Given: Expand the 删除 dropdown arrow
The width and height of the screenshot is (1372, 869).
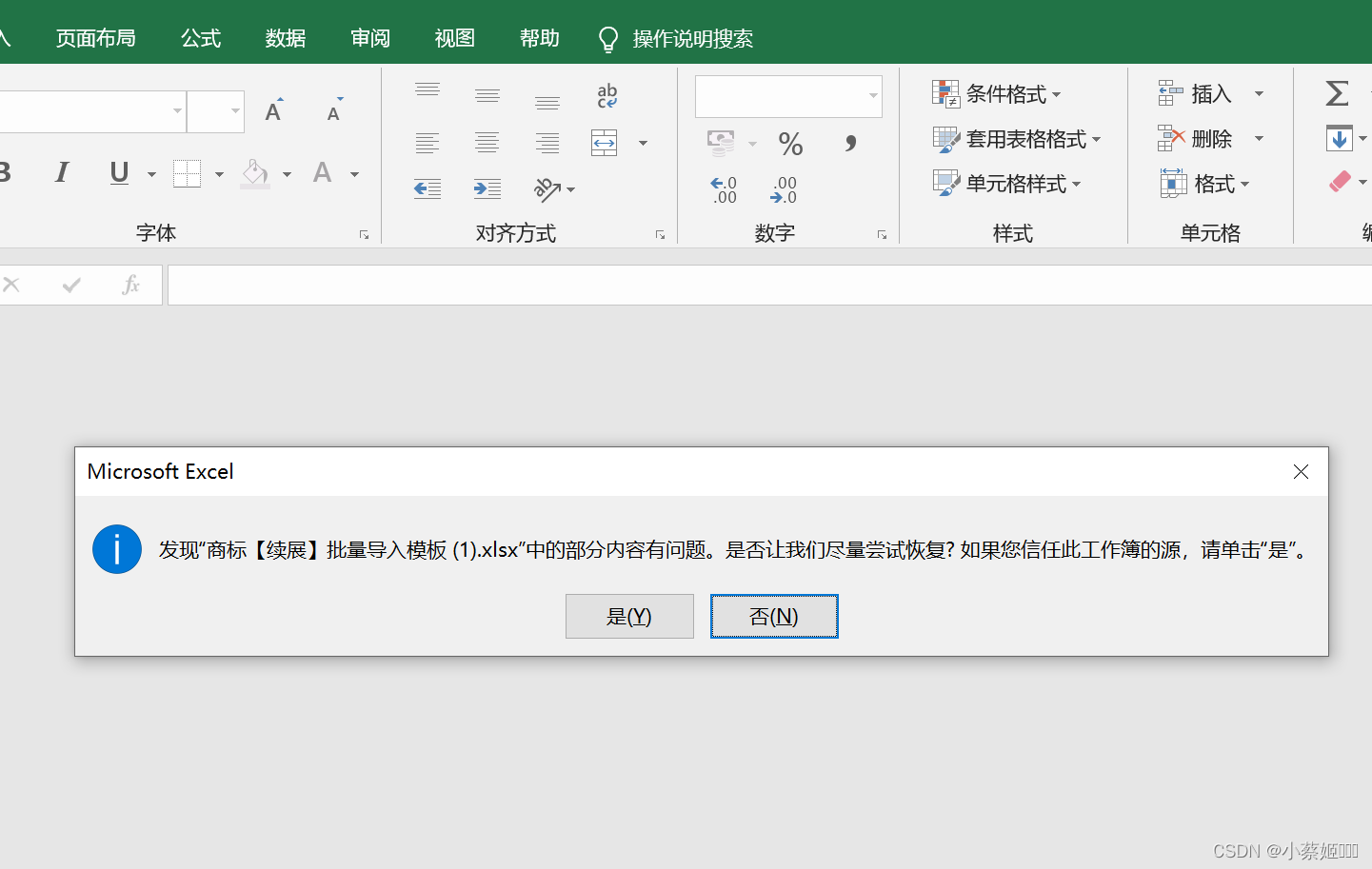Looking at the screenshot, I should pos(1259,138).
